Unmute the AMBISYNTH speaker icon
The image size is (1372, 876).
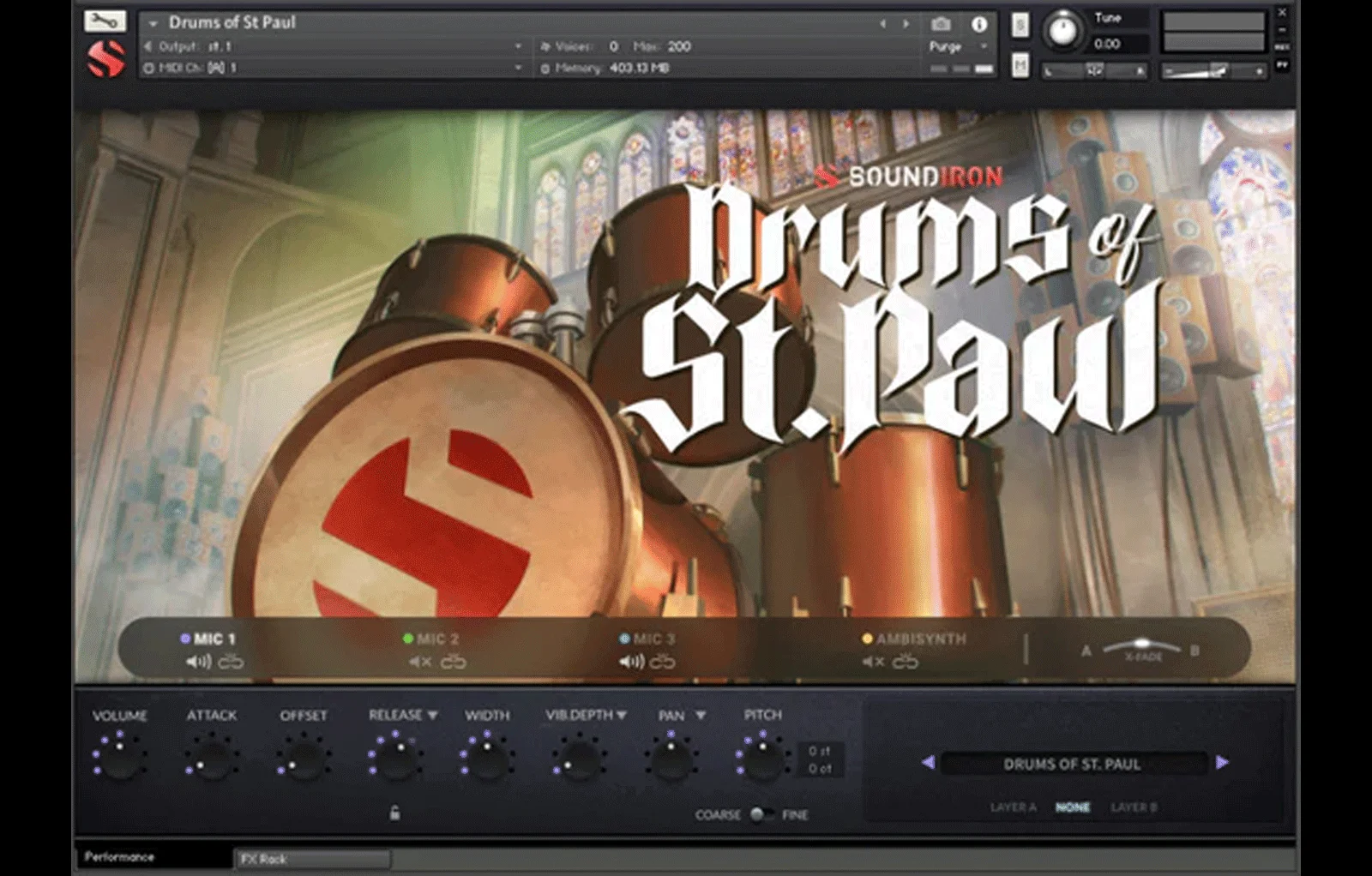point(873,662)
